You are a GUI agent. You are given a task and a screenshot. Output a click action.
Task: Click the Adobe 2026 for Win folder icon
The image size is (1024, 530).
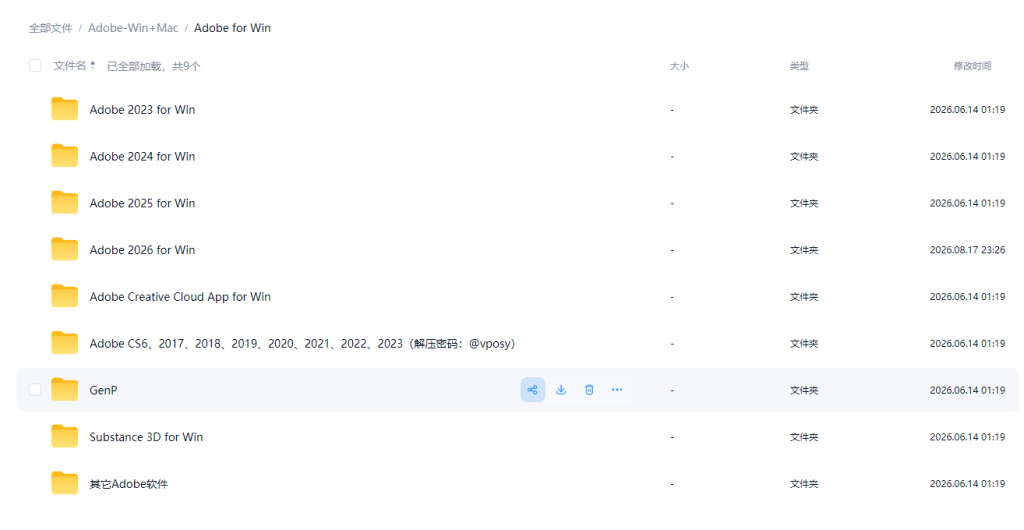(x=65, y=249)
